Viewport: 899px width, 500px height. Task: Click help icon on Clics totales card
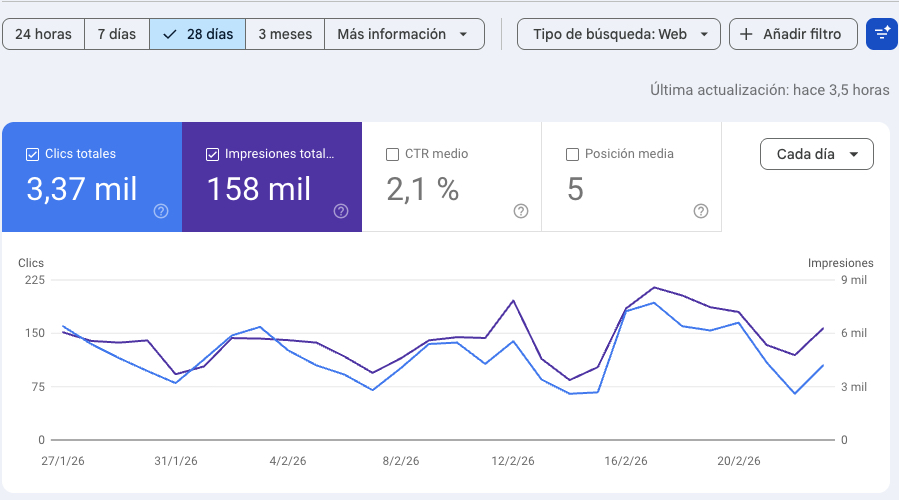pyautogui.click(x=161, y=211)
